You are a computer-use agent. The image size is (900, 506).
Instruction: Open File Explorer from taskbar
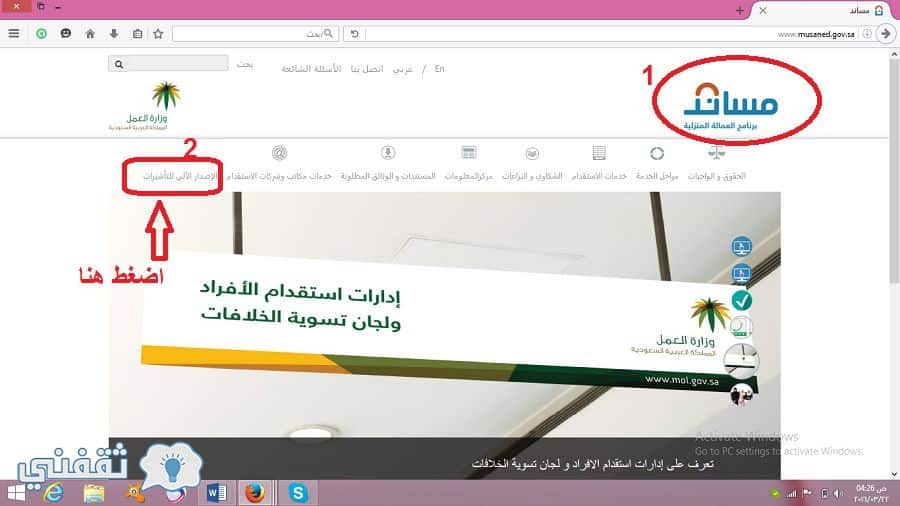[94, 493]
